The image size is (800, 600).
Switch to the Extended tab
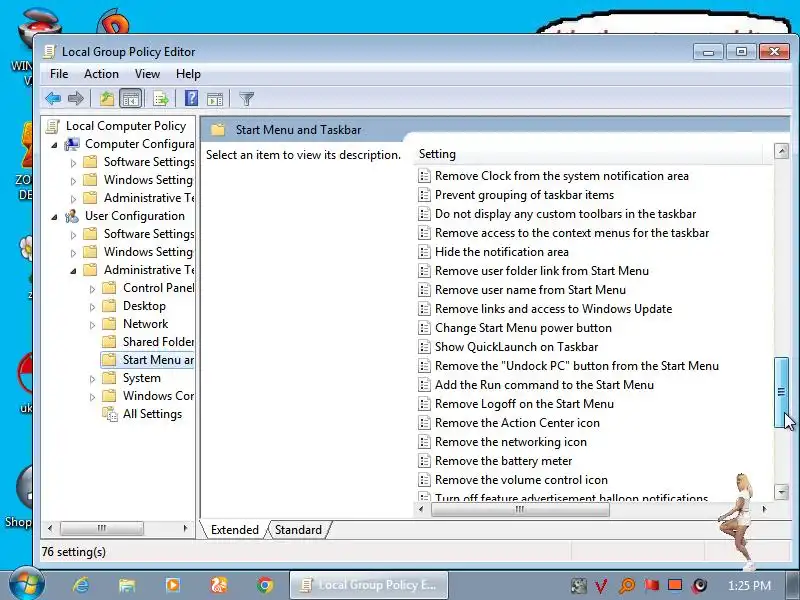coord(234,530)
